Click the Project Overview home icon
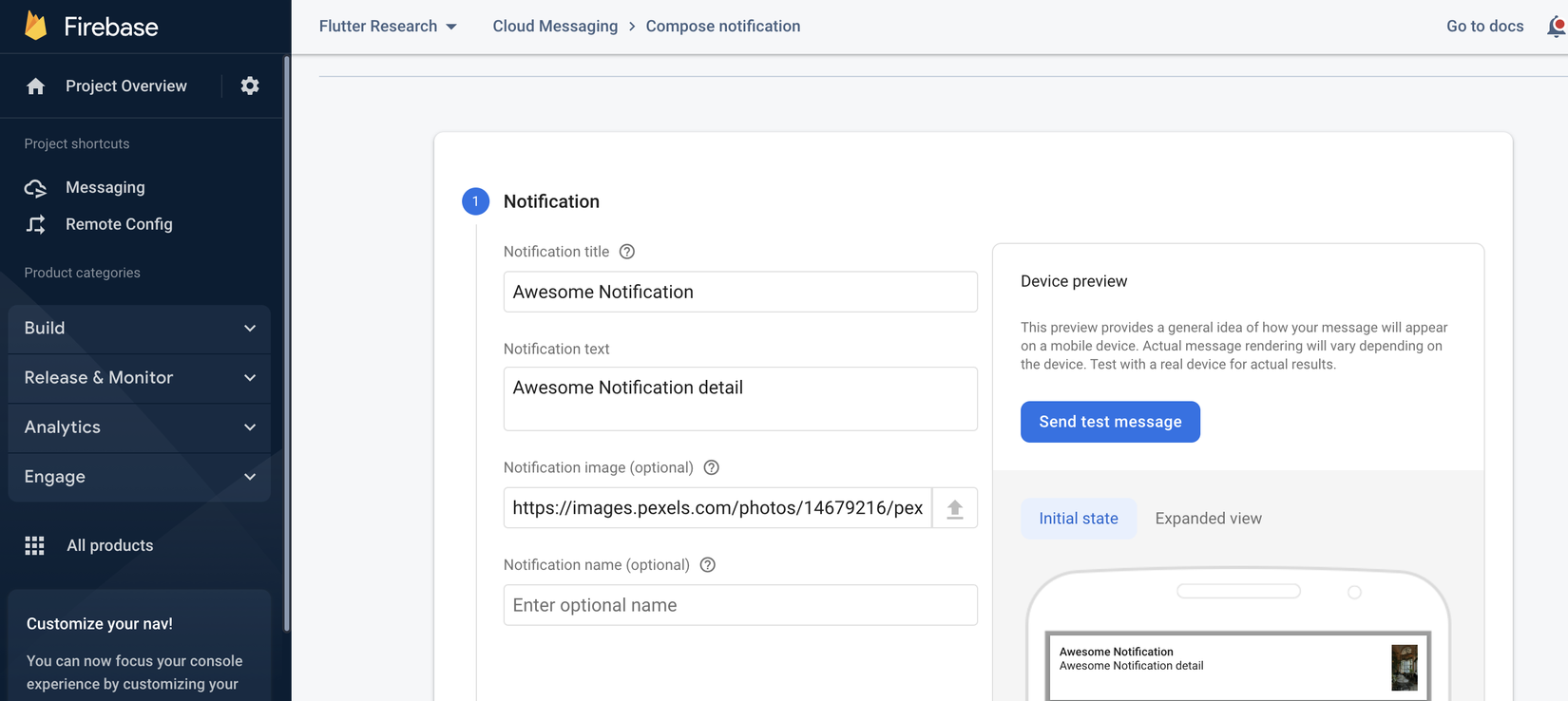Viewport: 1568px width, 701px height. point(36,86)
